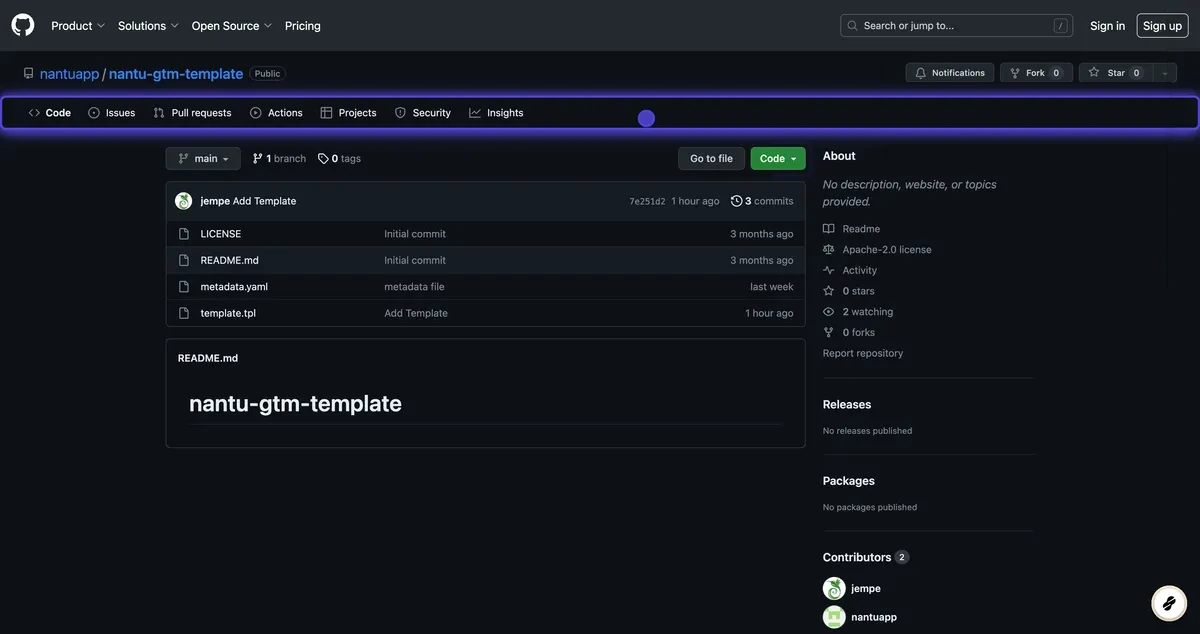Click the Sign up button
Viewport: 1200px width, 634px height.
tap(1162, 26)
